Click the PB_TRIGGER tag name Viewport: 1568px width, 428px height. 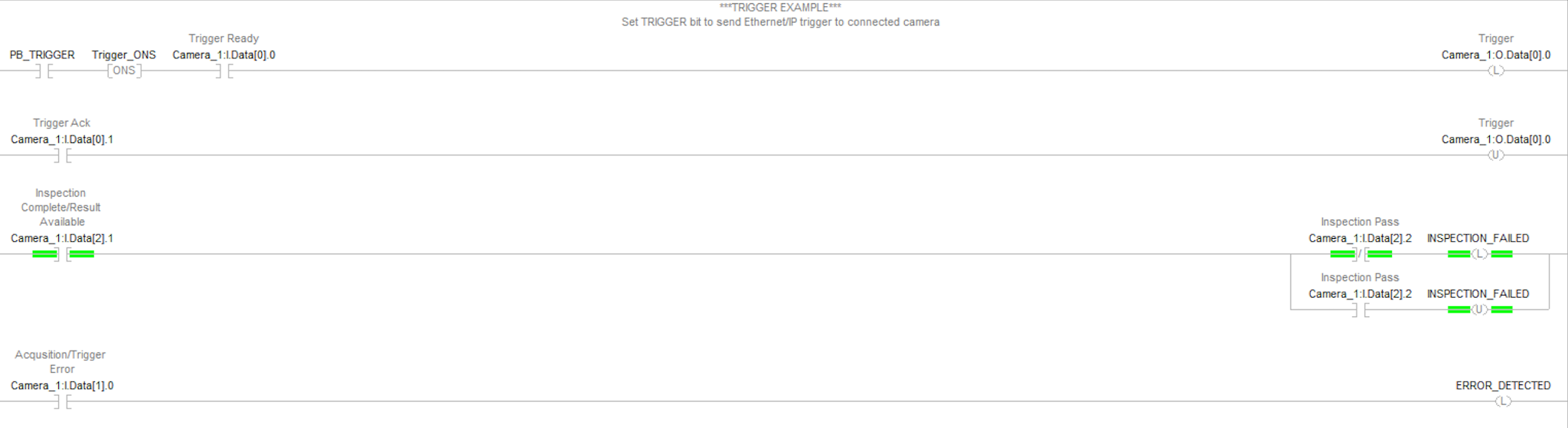tap(42, 55)
